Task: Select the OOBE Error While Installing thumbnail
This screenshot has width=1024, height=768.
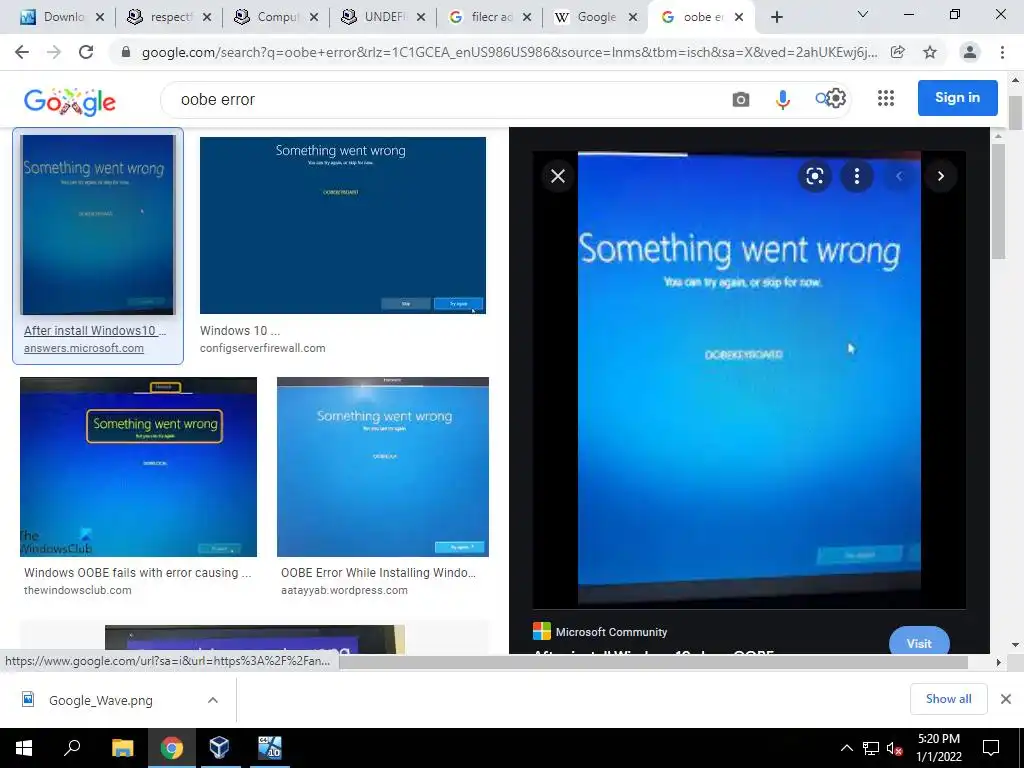Action: (383, 467)
